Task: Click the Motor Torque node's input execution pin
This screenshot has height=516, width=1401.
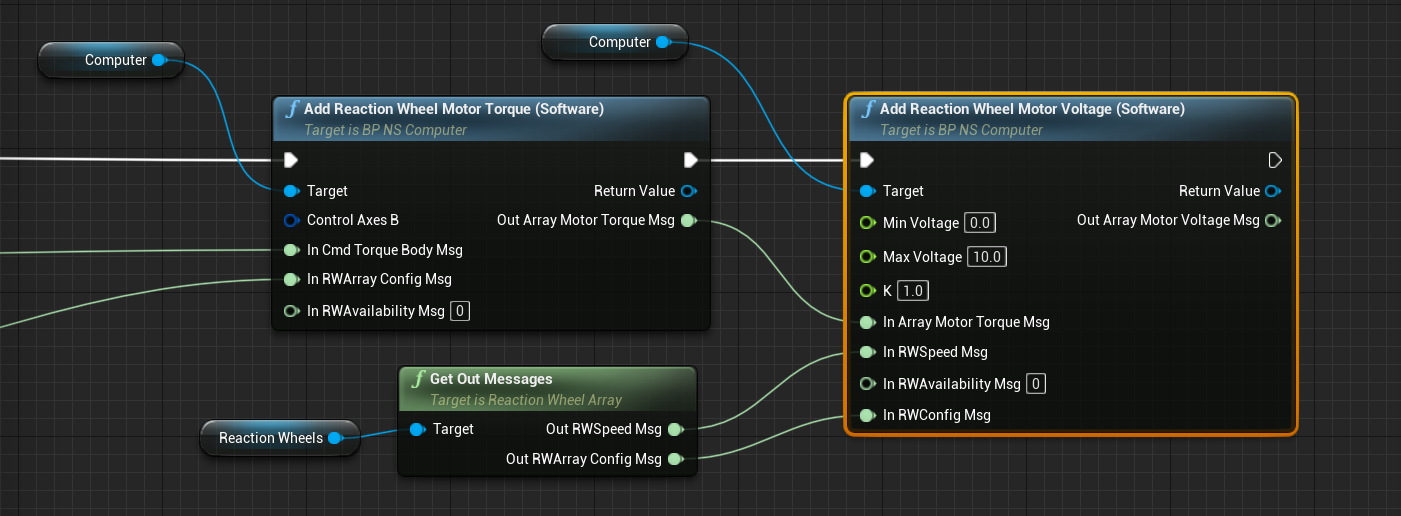Action: pyautogui.click(x=291, y=160)
